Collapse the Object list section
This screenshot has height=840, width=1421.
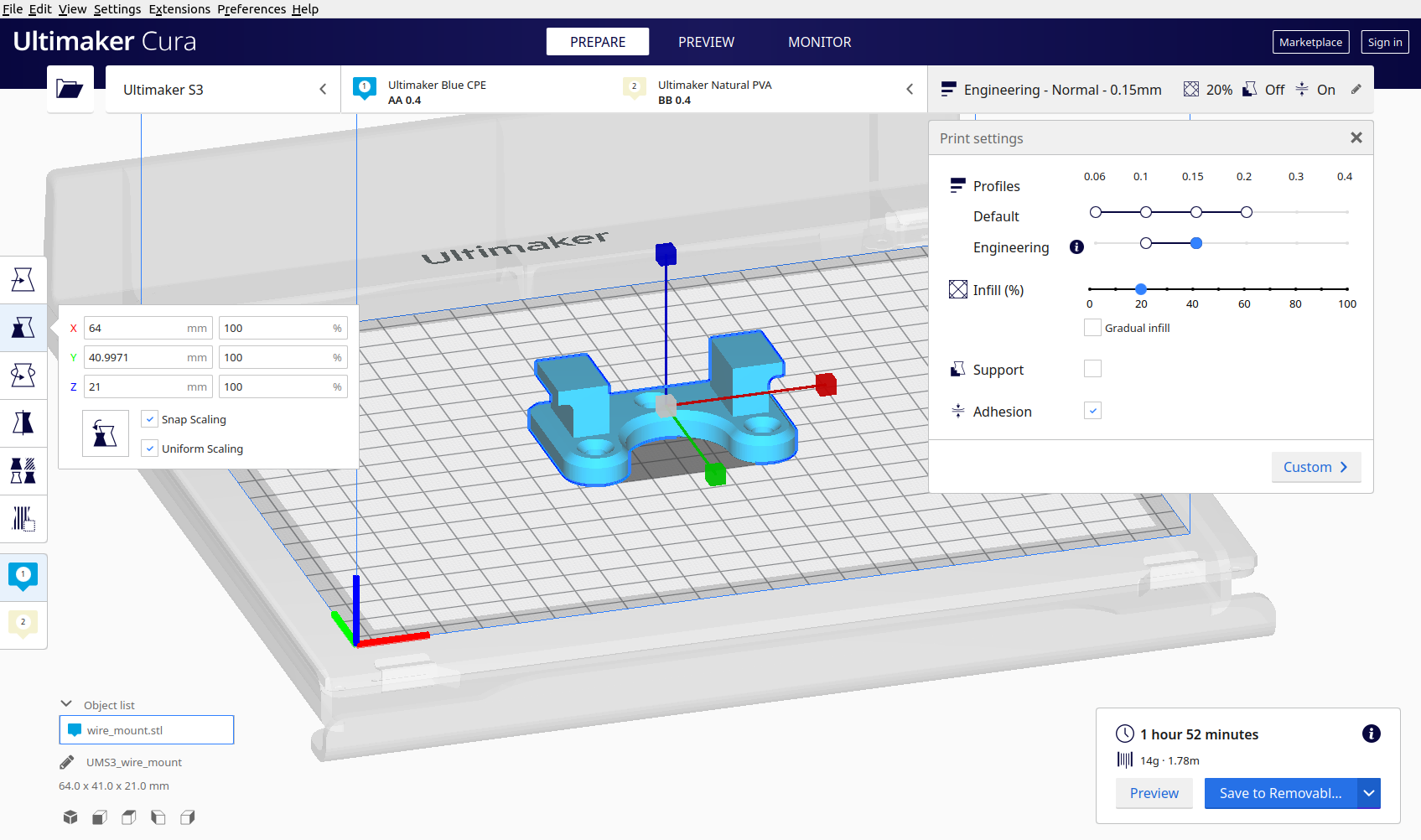click(x=66, y=704)
